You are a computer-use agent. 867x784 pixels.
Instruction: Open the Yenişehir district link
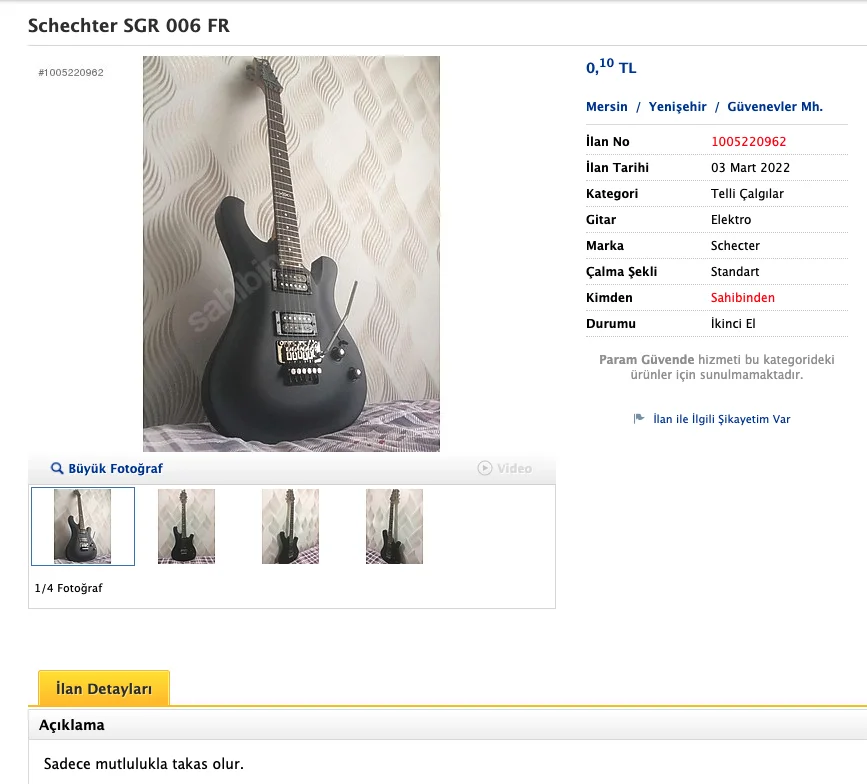point(677,107)
